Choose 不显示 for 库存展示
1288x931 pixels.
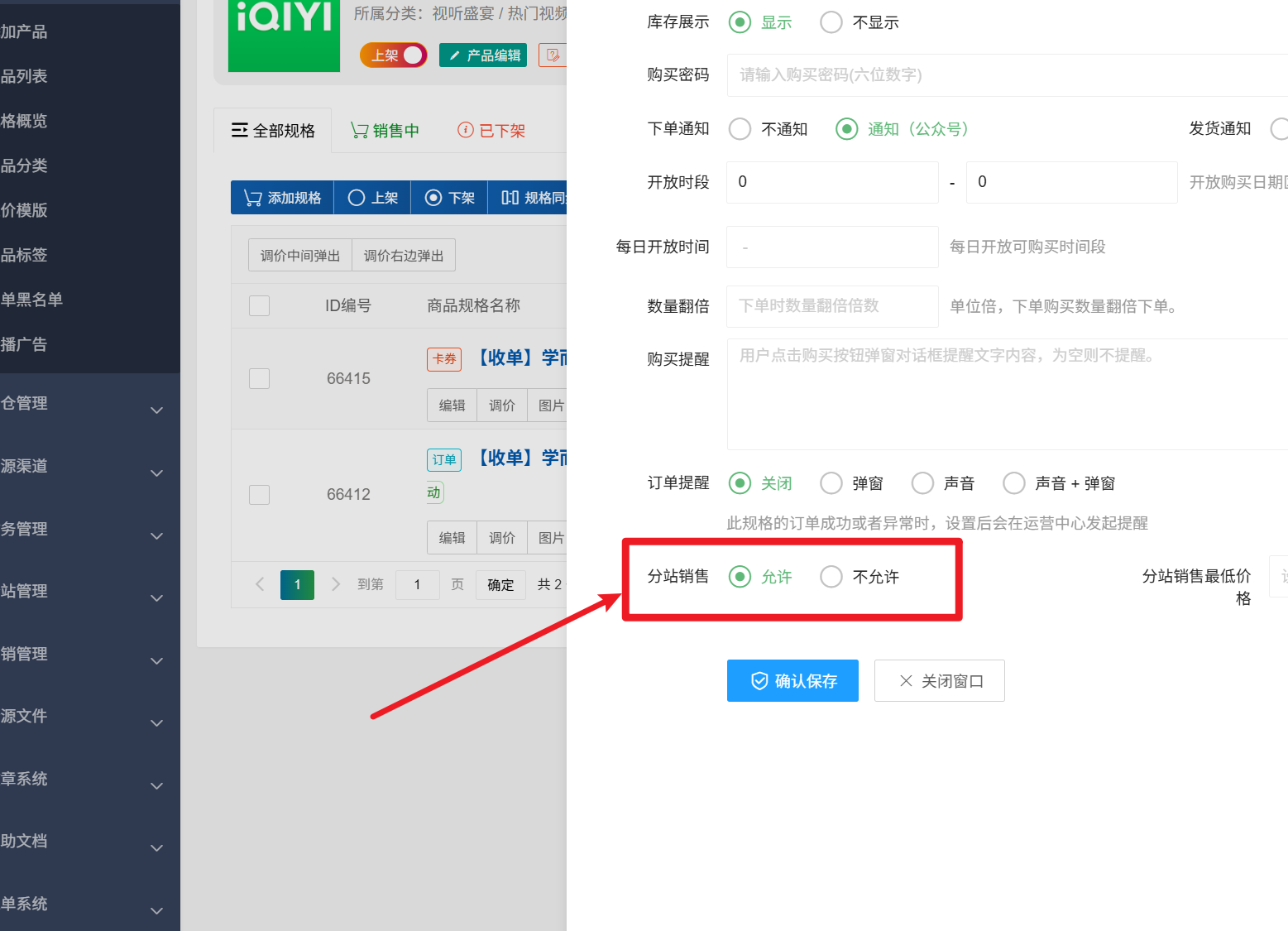[859, 22]
